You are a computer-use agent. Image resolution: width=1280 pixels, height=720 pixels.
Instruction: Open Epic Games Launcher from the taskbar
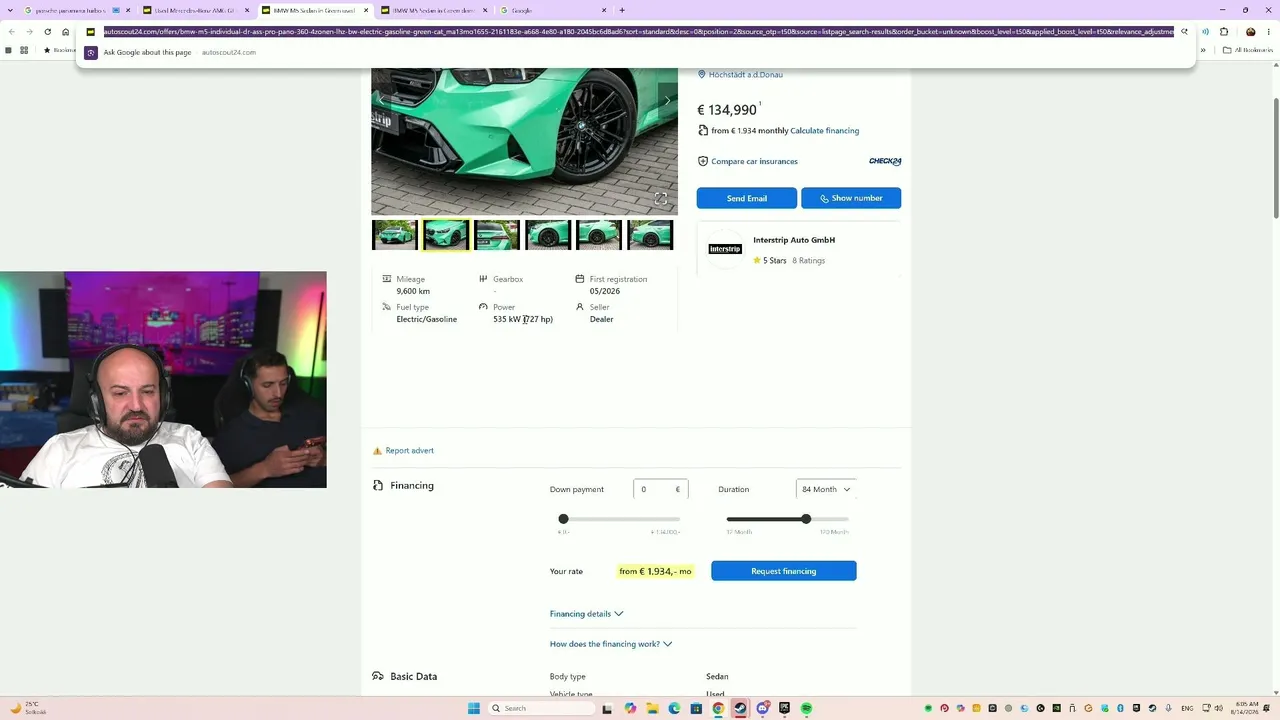784,708
